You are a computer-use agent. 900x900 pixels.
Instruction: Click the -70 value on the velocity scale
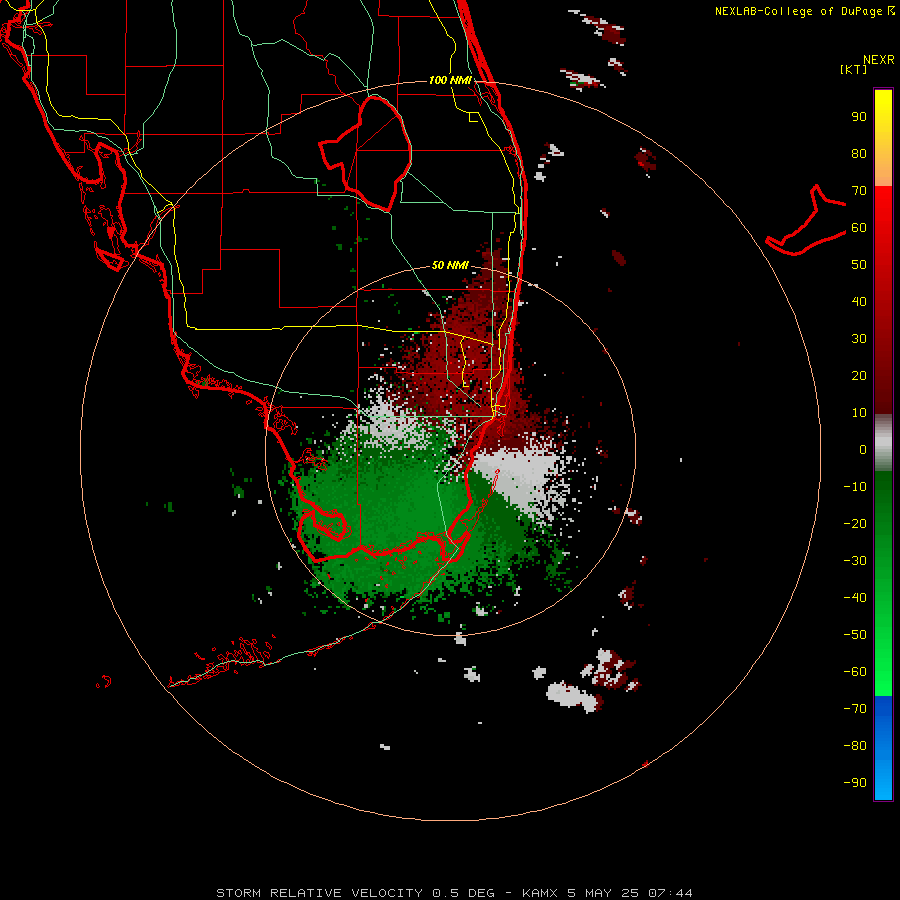(x=855, y=709)
